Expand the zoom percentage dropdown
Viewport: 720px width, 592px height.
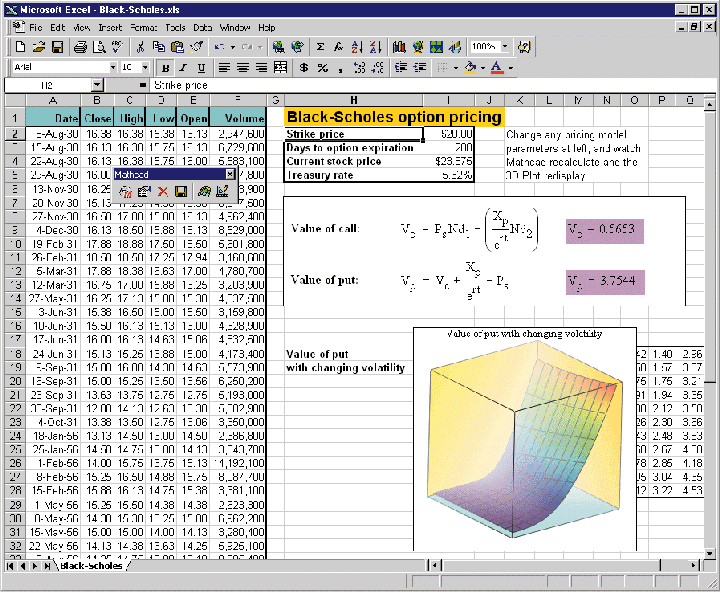[505, 47]
